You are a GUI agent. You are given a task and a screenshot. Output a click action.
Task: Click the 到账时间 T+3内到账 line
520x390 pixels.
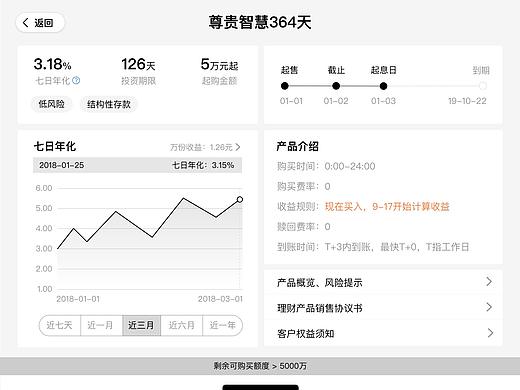click(373, 247)
